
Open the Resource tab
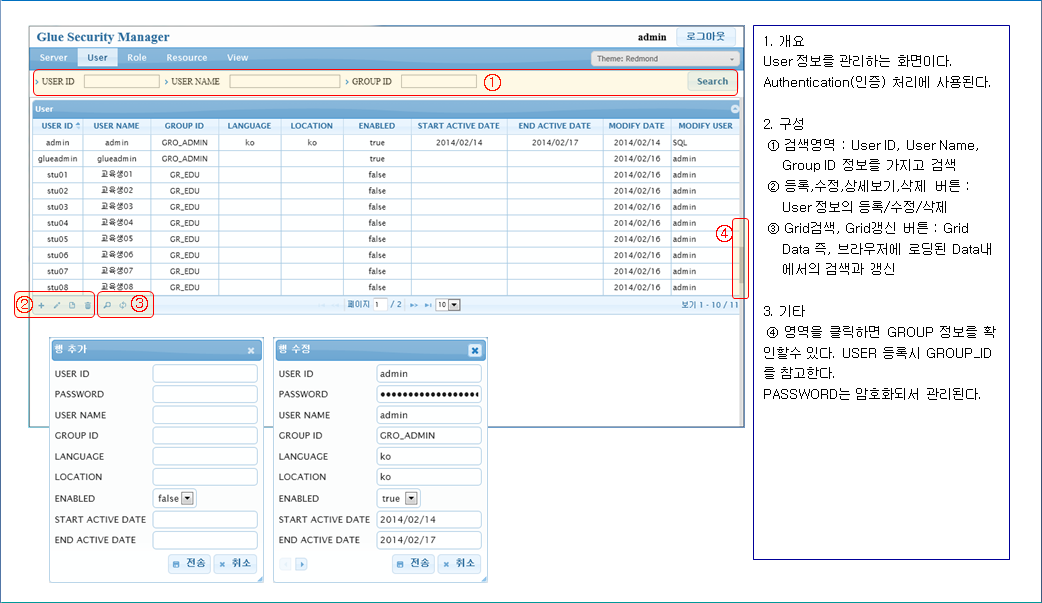pyautogui.click(x=187, y=58)
